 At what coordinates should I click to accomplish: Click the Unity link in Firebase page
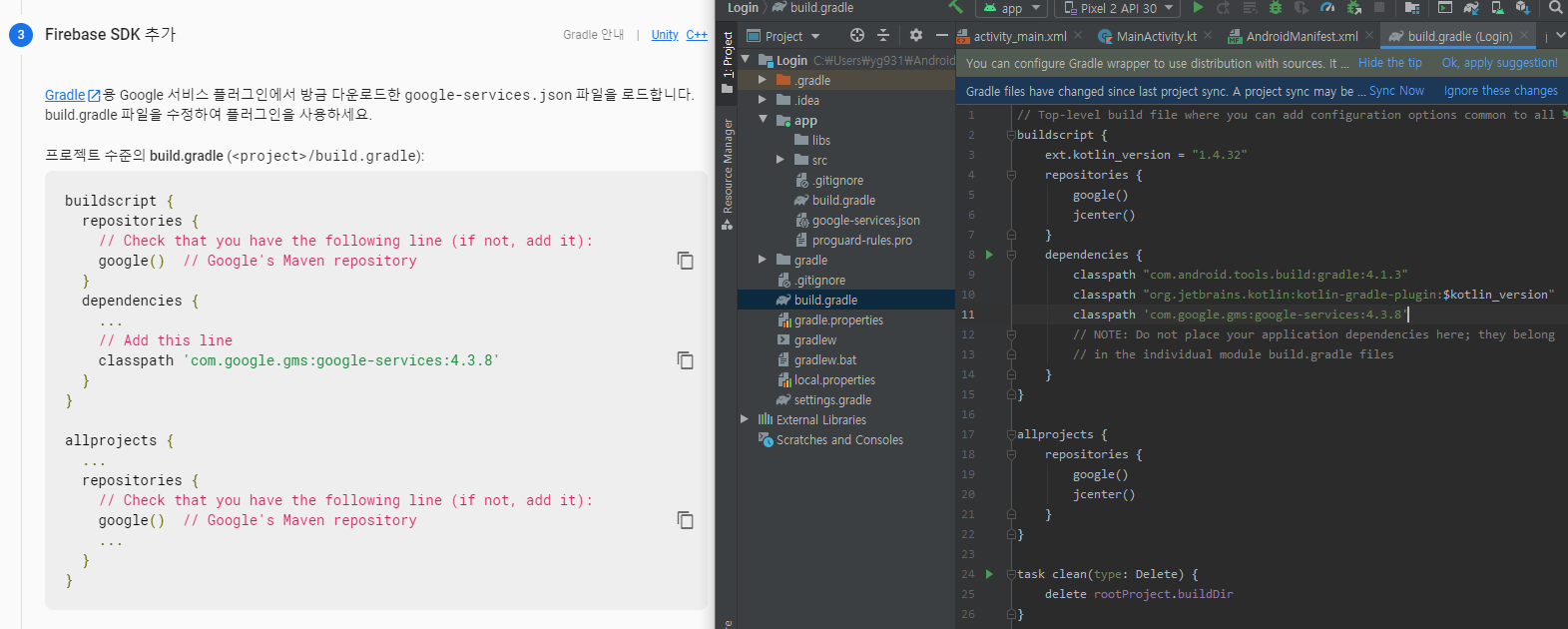tap(665, 35)
